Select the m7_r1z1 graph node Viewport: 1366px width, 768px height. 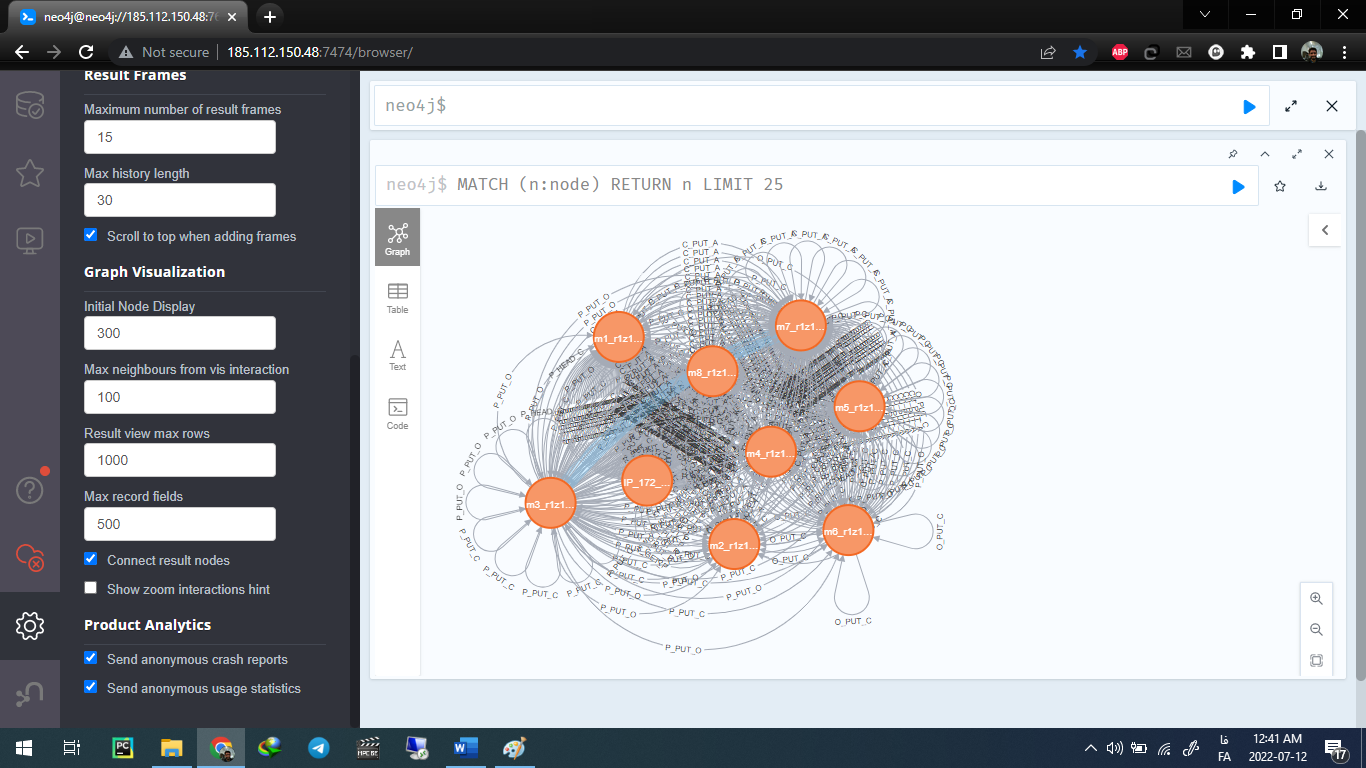[x=800, y=326]
